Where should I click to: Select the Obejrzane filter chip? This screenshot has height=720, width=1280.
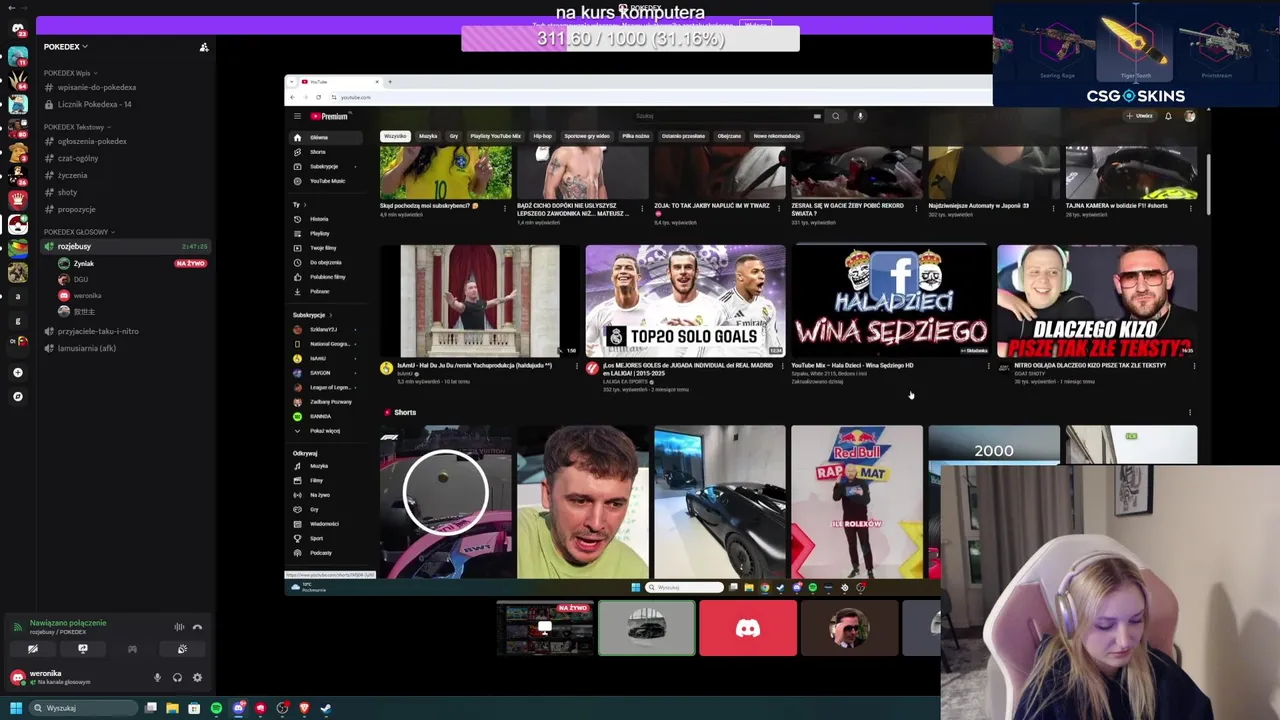729,136
